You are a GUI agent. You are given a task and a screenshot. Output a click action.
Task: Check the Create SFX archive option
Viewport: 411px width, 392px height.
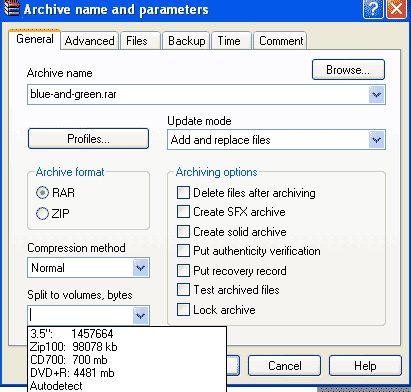point(183,212)
